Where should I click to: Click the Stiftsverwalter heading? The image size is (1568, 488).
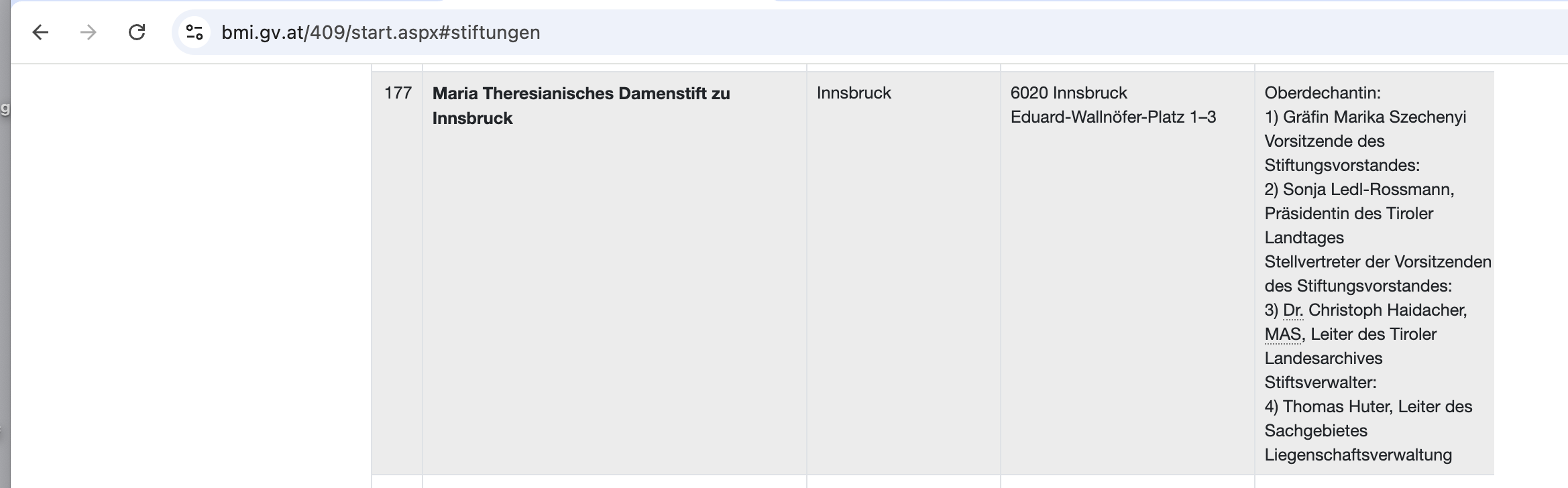click(1320, 382)
